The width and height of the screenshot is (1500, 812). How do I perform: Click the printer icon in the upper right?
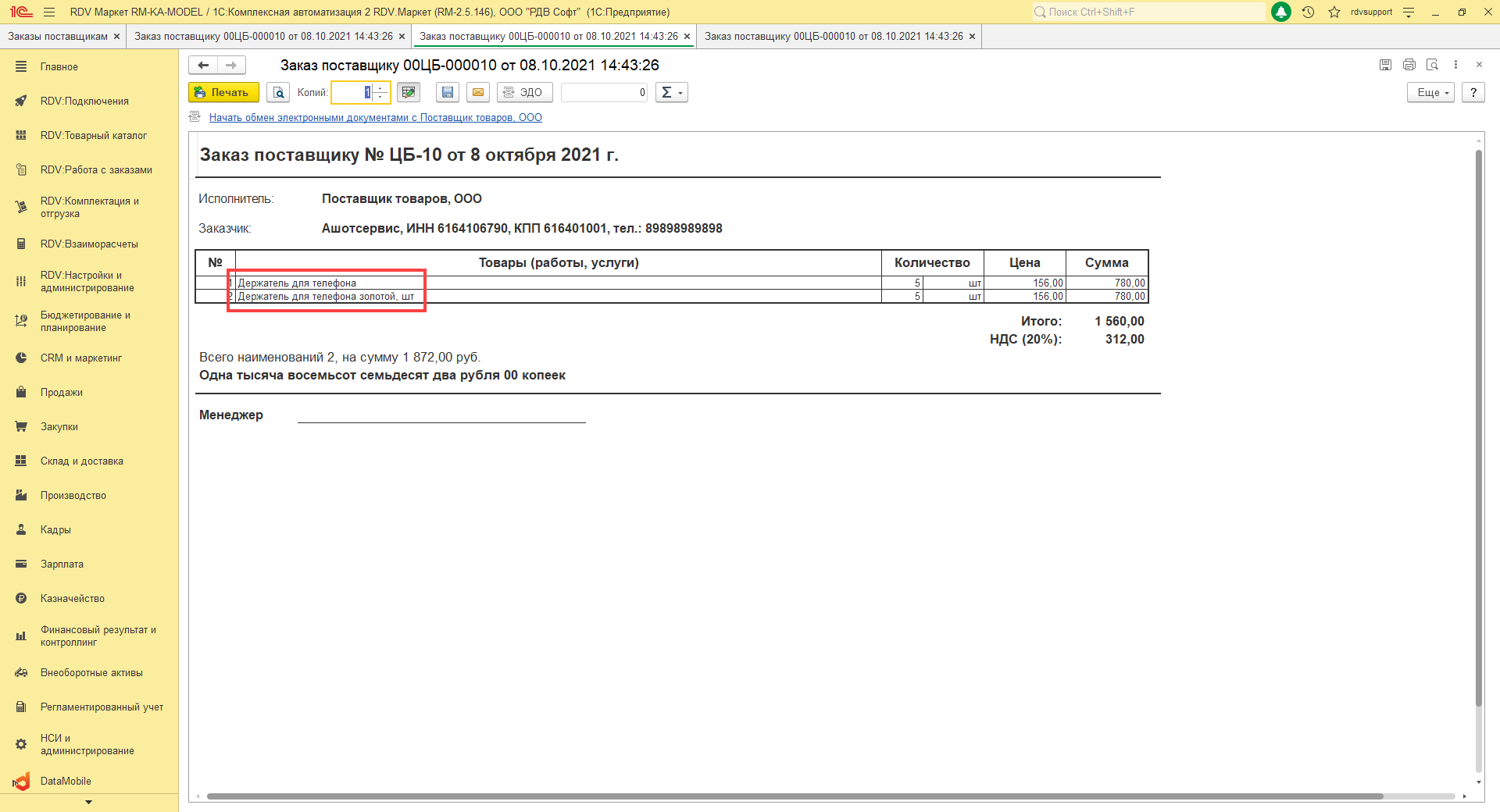coord(1409,65)
